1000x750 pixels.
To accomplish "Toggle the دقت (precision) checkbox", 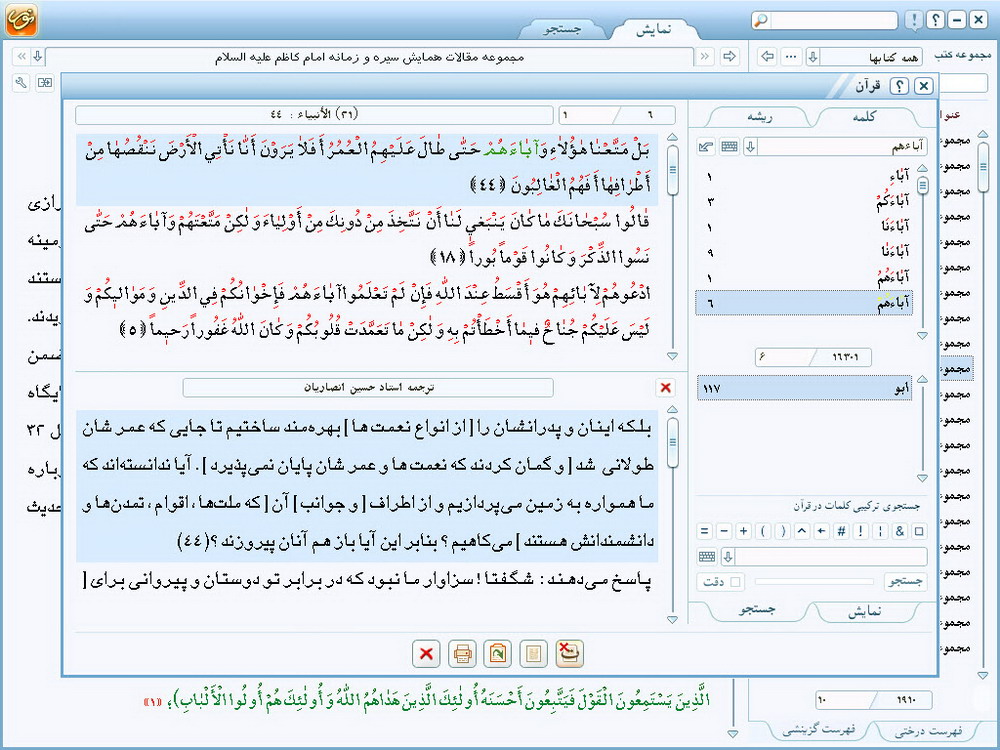I will (x=737, y=581).
